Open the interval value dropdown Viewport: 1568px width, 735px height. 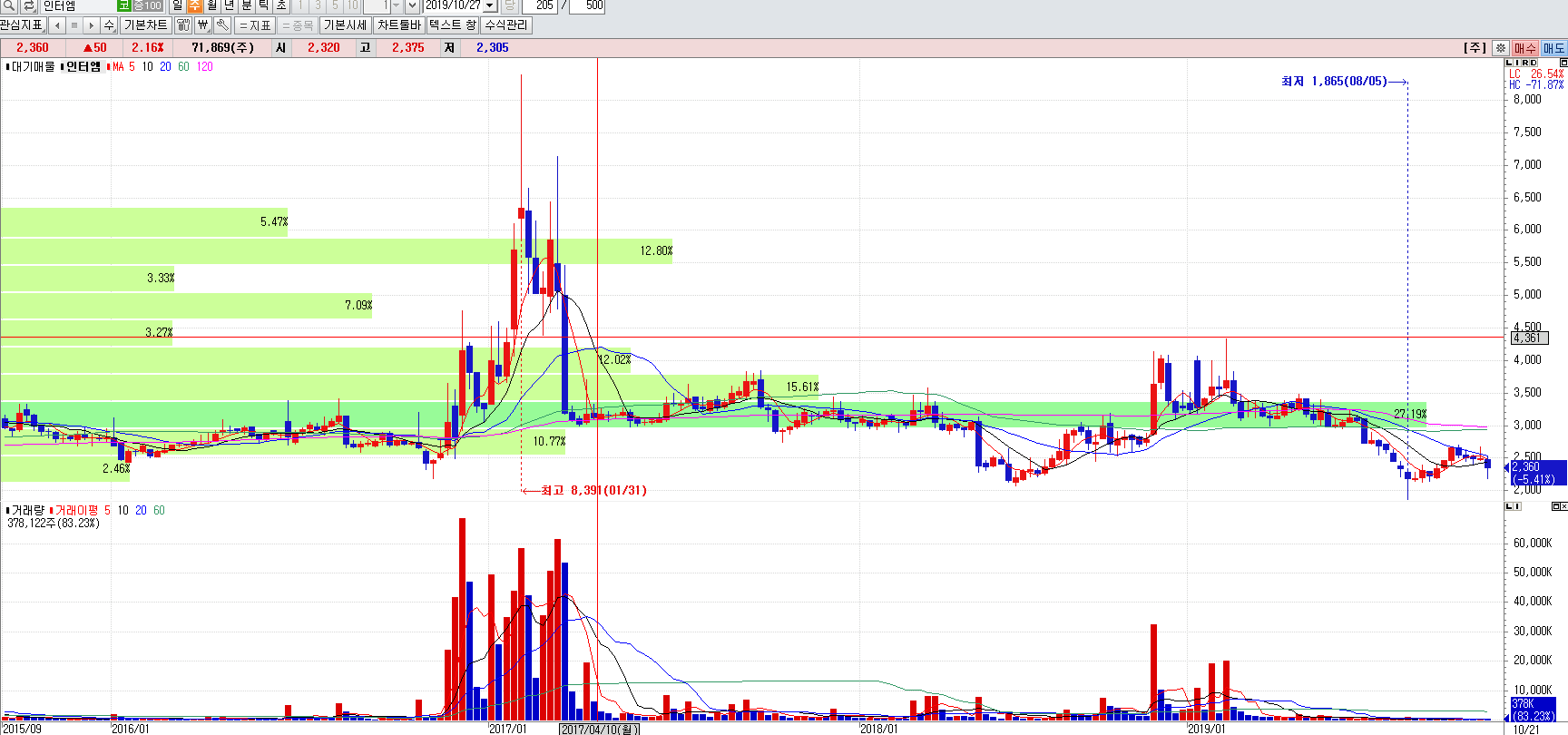tap(396, 5)
